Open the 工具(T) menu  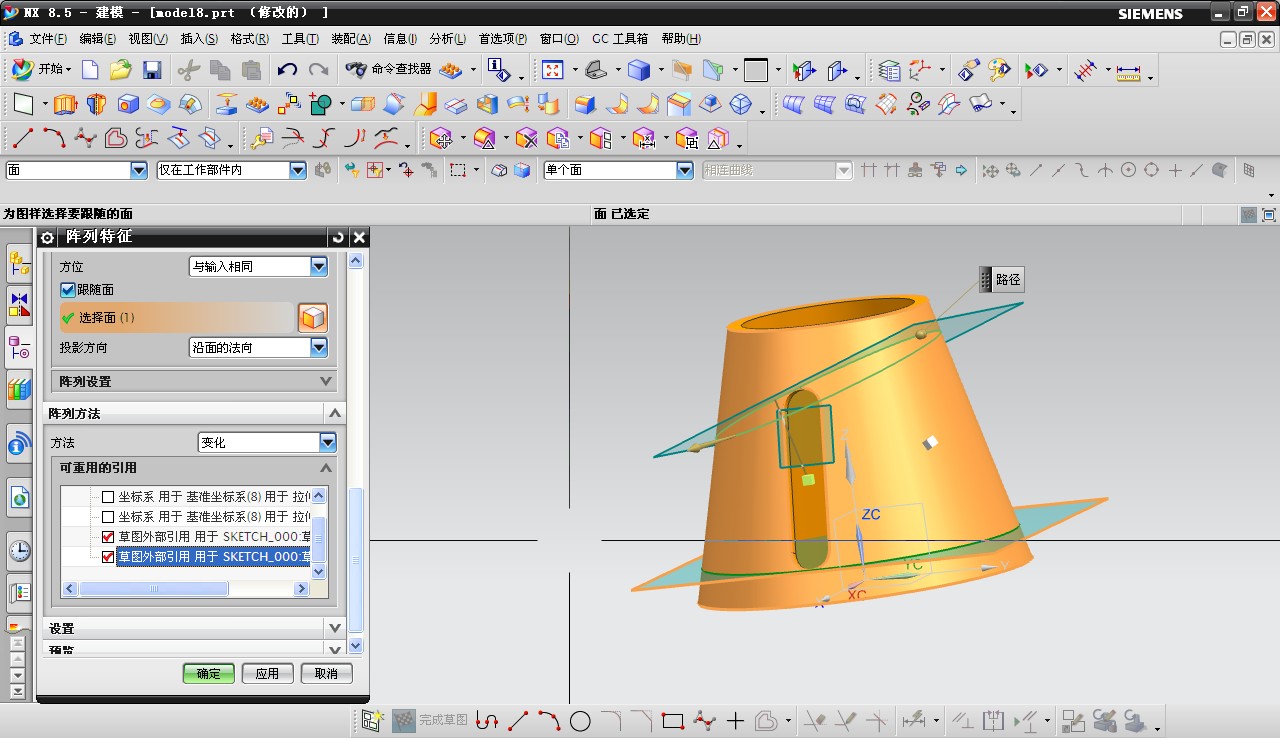[299, 39]
